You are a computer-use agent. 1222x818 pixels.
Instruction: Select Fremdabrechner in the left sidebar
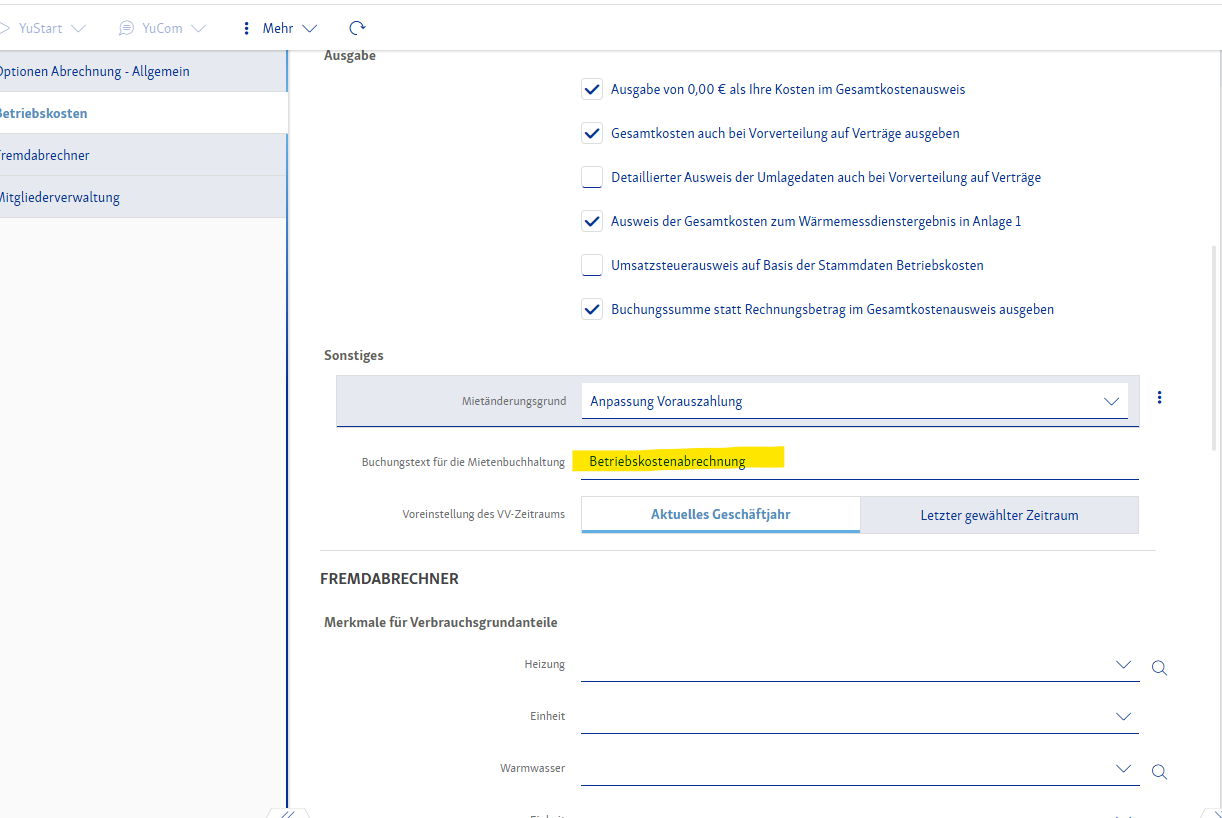click(x=45, y=155)
